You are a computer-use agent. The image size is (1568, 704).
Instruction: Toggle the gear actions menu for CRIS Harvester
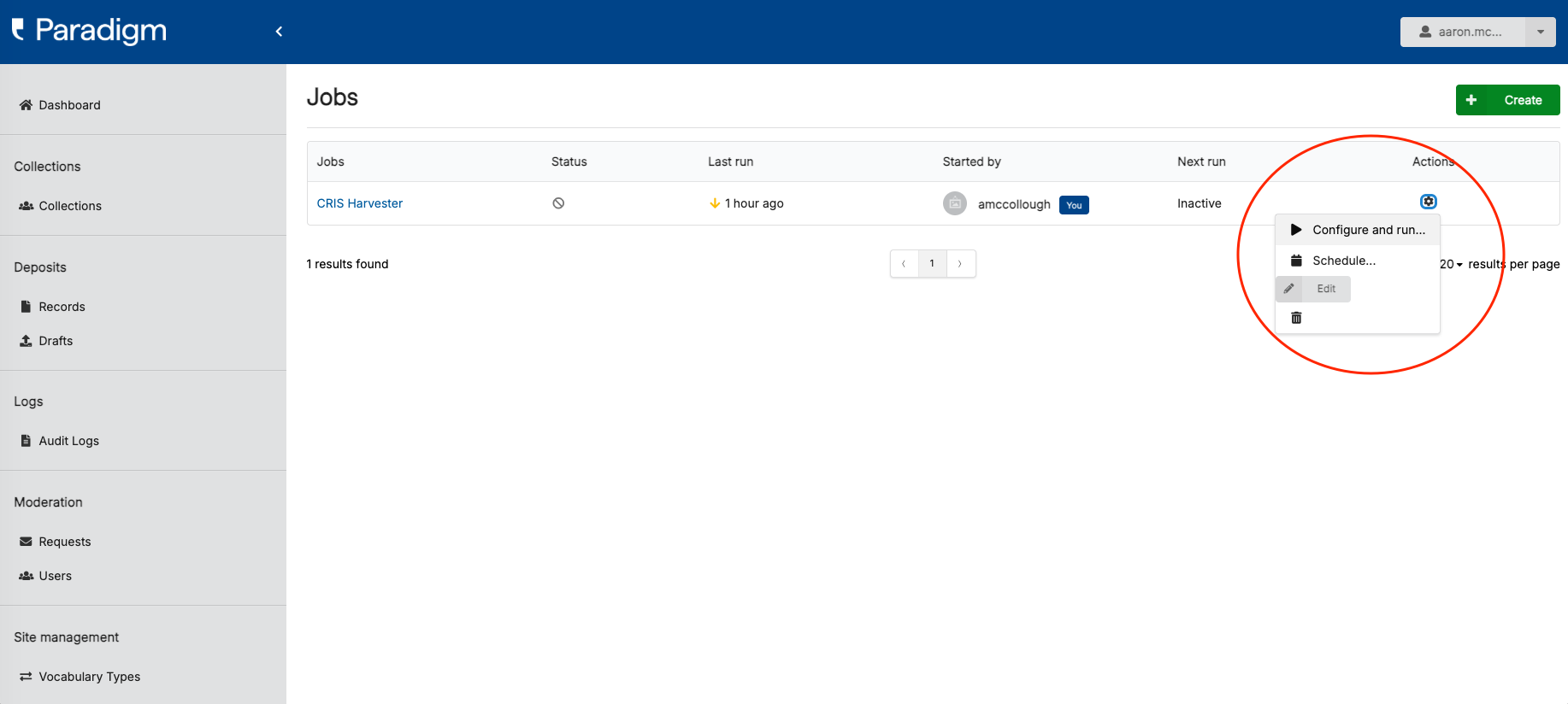[x=1429, y=202]
